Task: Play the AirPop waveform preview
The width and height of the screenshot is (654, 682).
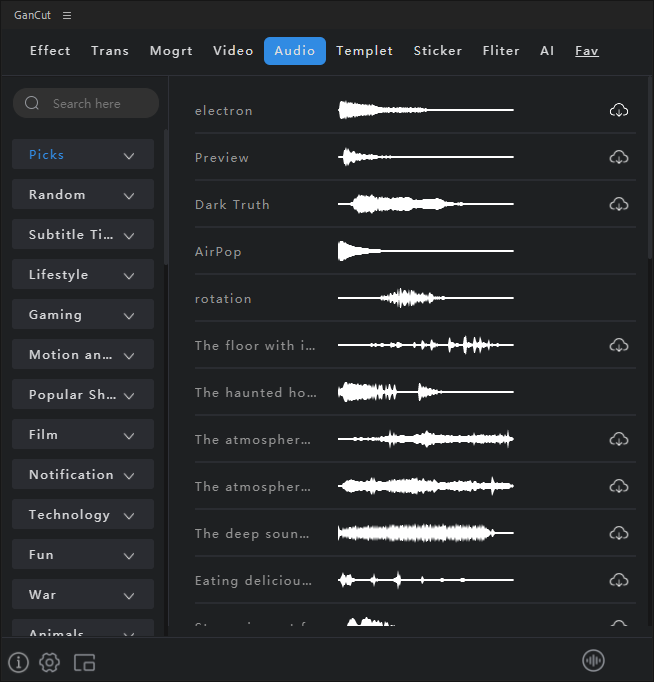Action: coord(426,251)
